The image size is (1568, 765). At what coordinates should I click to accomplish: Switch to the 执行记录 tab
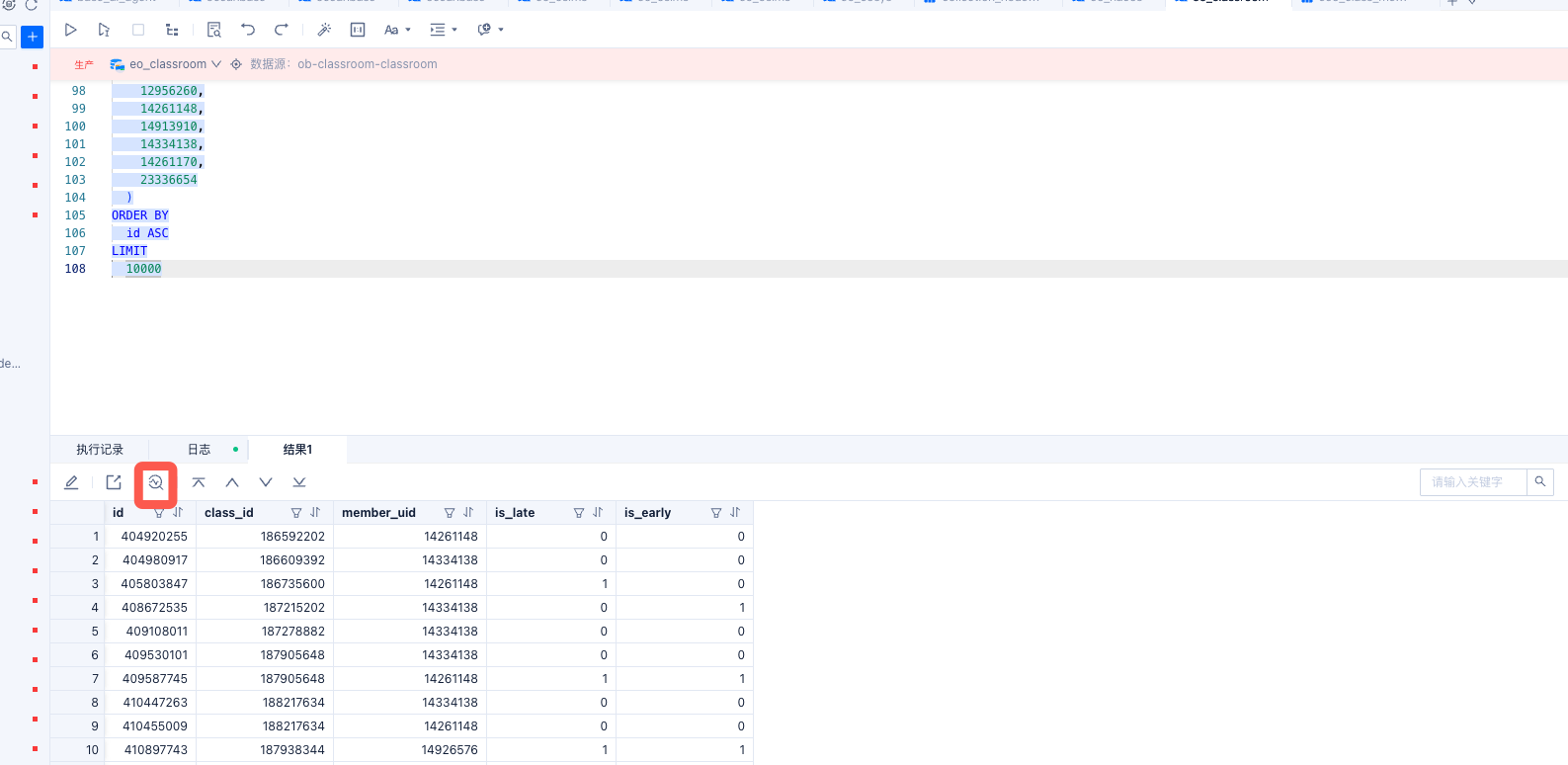coord(100,450)
